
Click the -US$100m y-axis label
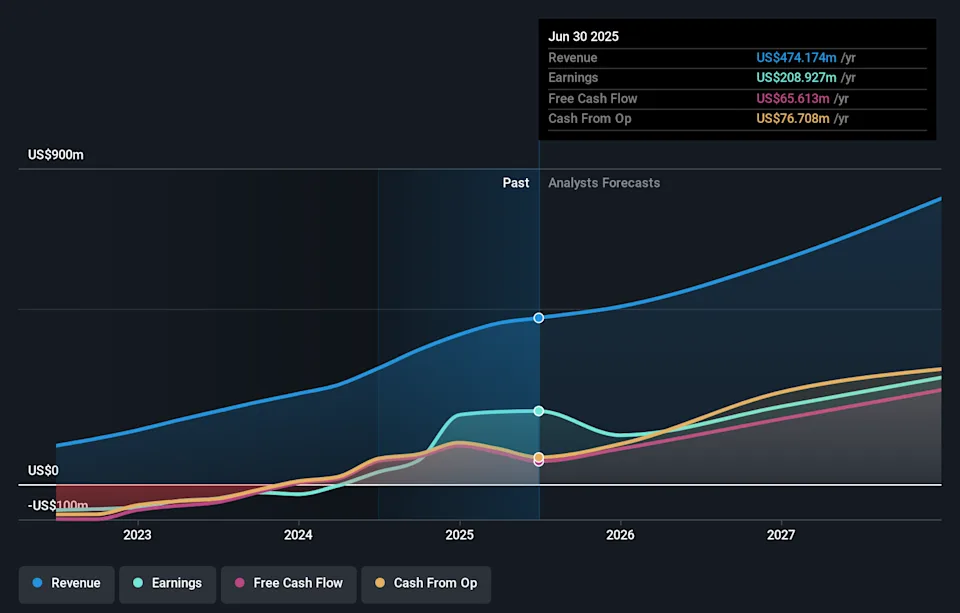(x=58, y=506)
